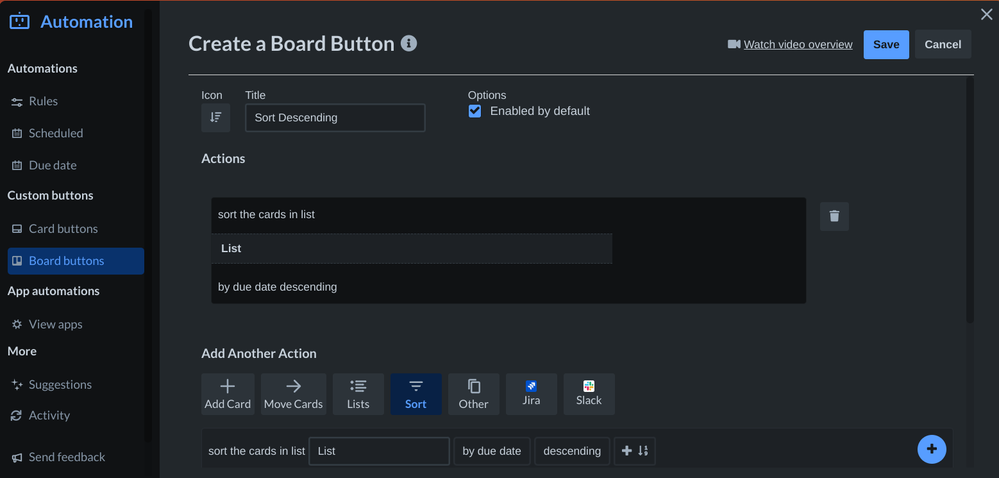Save the board button
This screenshot has height=478, width=999.
click(x=886, y=44)
